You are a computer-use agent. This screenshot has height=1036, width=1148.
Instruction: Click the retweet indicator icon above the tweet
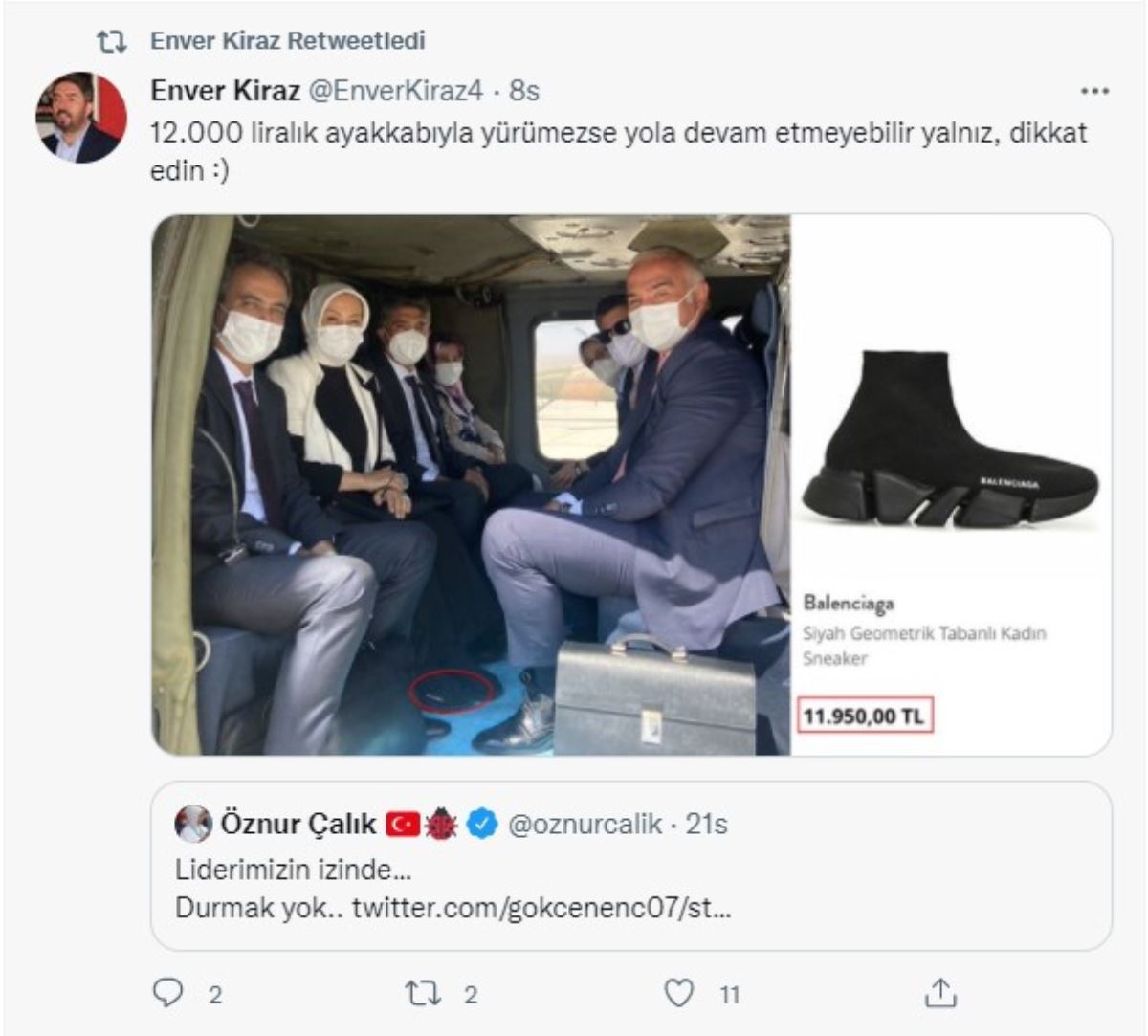pos(112,42)
